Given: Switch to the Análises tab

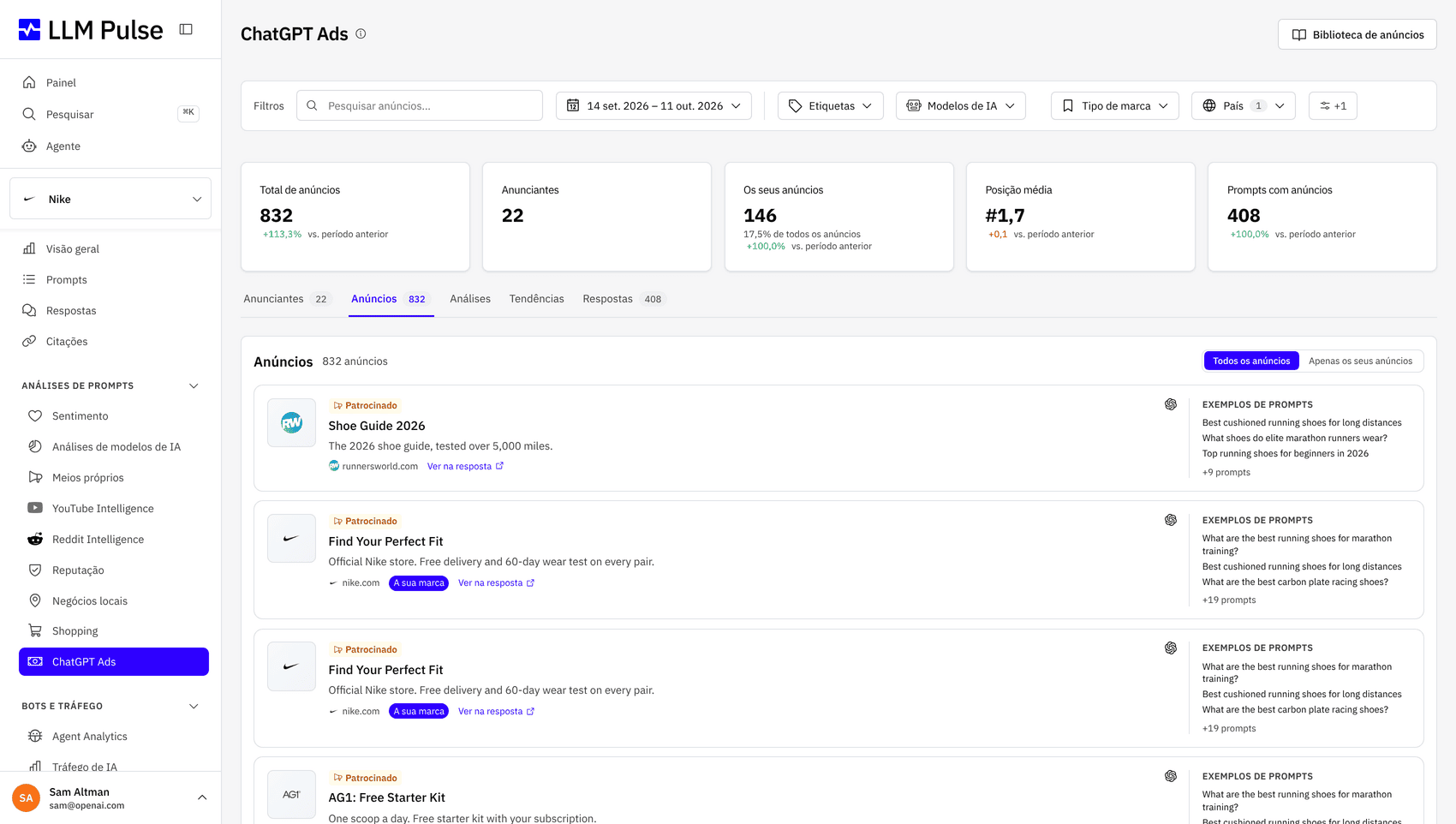Looking at the screenshot, I should click(470, 299).
